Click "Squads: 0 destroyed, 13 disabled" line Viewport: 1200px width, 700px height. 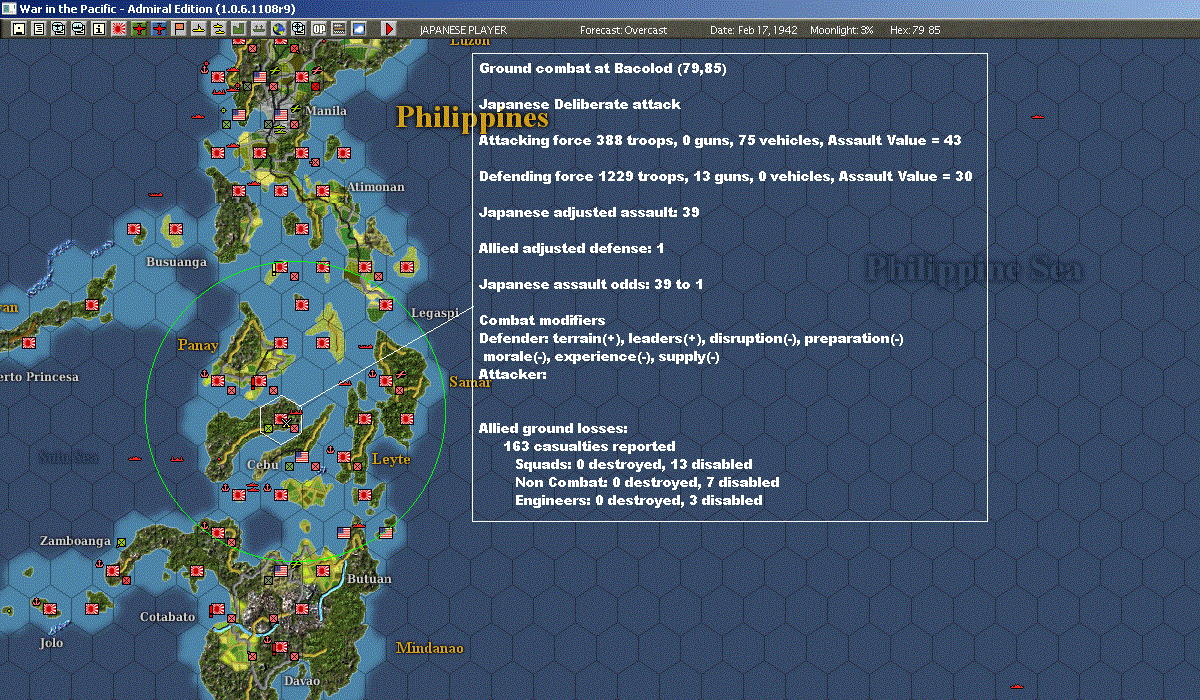[634, 464]
